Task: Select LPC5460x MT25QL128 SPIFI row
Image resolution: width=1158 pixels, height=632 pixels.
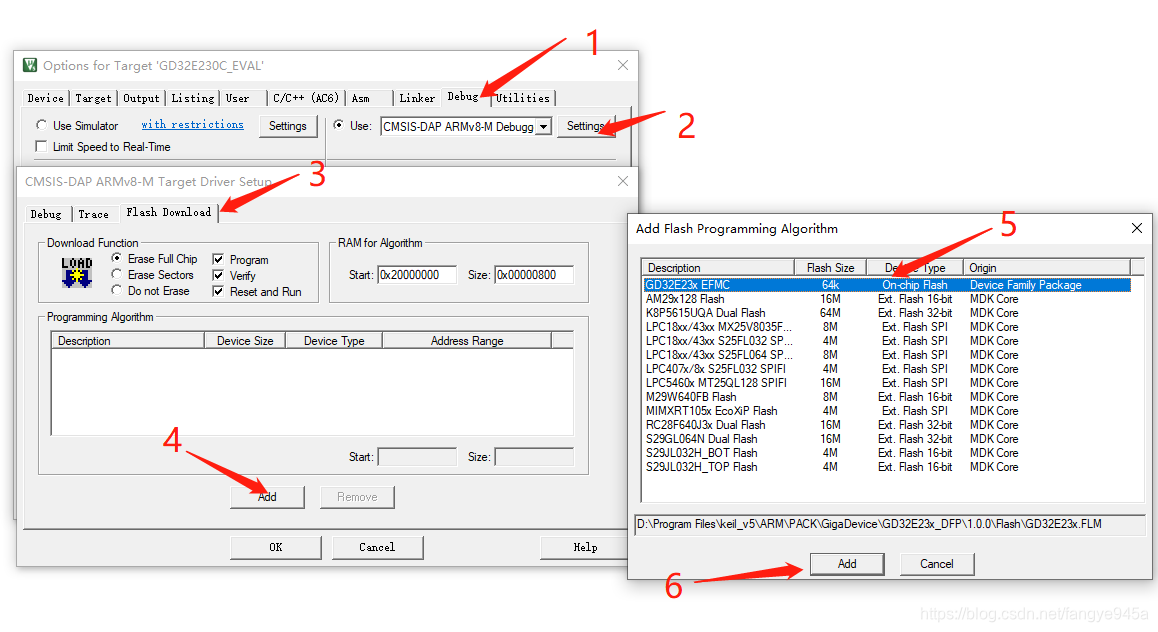Action: point(887,383)
